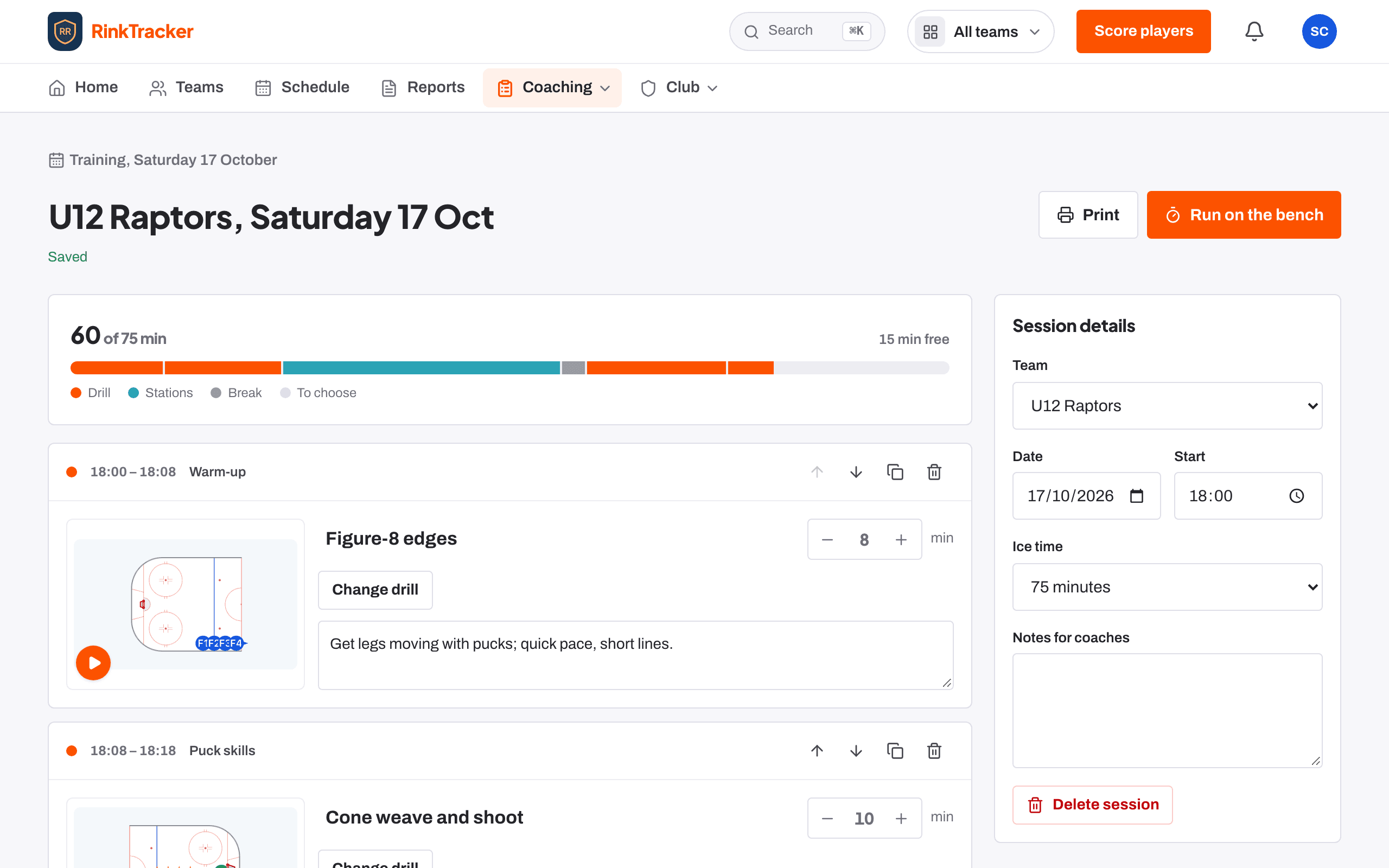Image resolution: width=1389 pixels, height=868 pixels.
Task: Click the teal Stations segment in time bar
Action: pos(421,368)
